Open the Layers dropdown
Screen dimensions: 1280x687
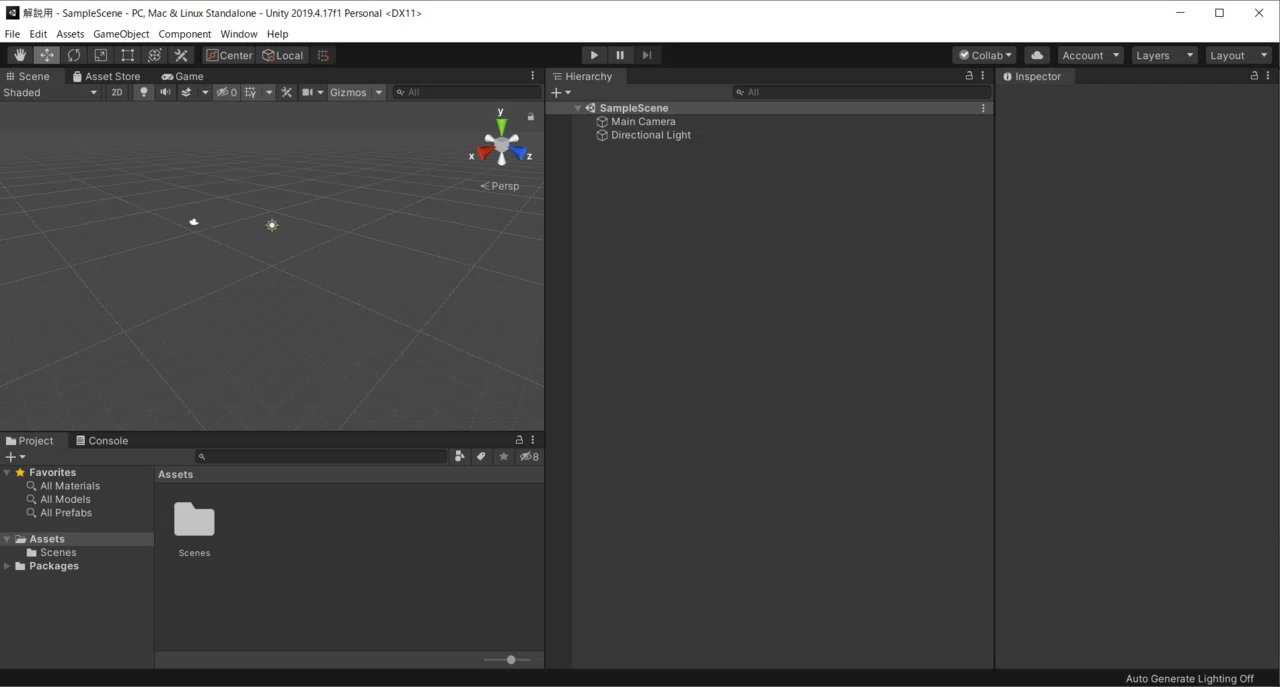1164,55
